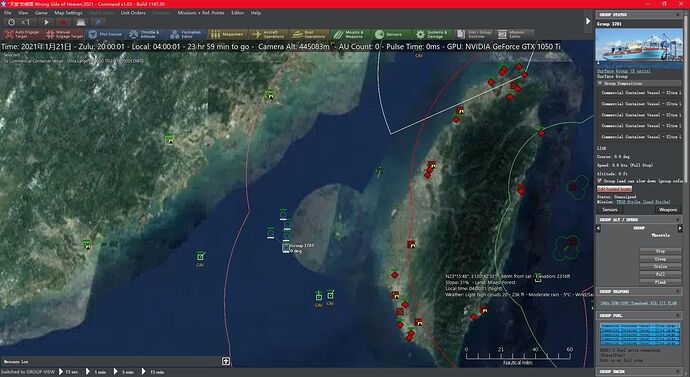The height and width of the screenshot is (377, 690).
Task: Toggle Manual Engage Target
Action: click(x=64, y=34)
